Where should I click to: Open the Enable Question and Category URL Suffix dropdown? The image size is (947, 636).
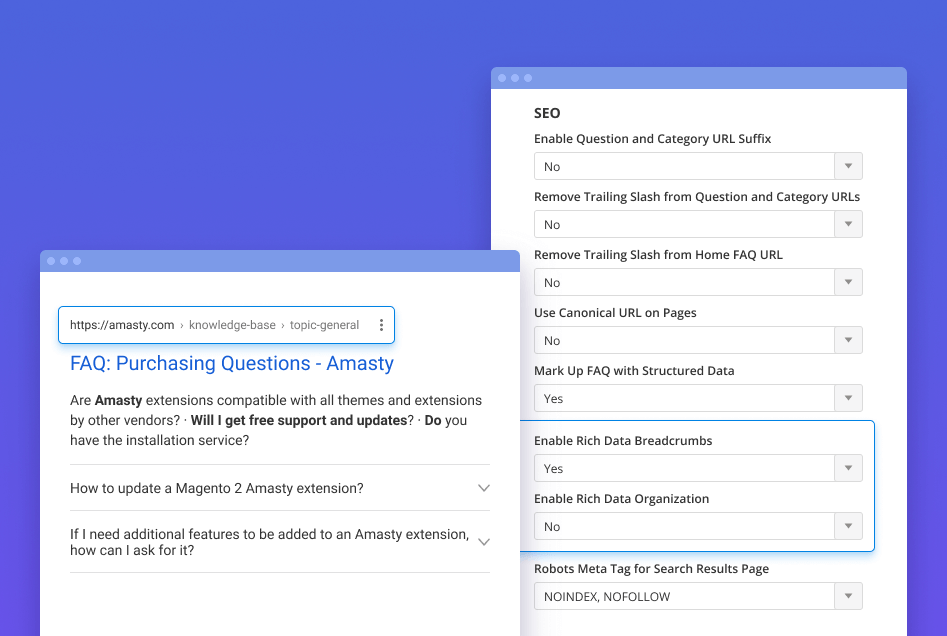pos(848,167)
